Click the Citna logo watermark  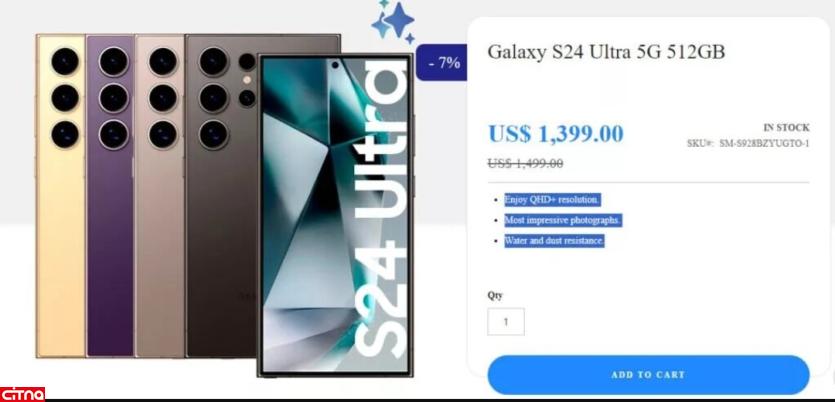22,394
